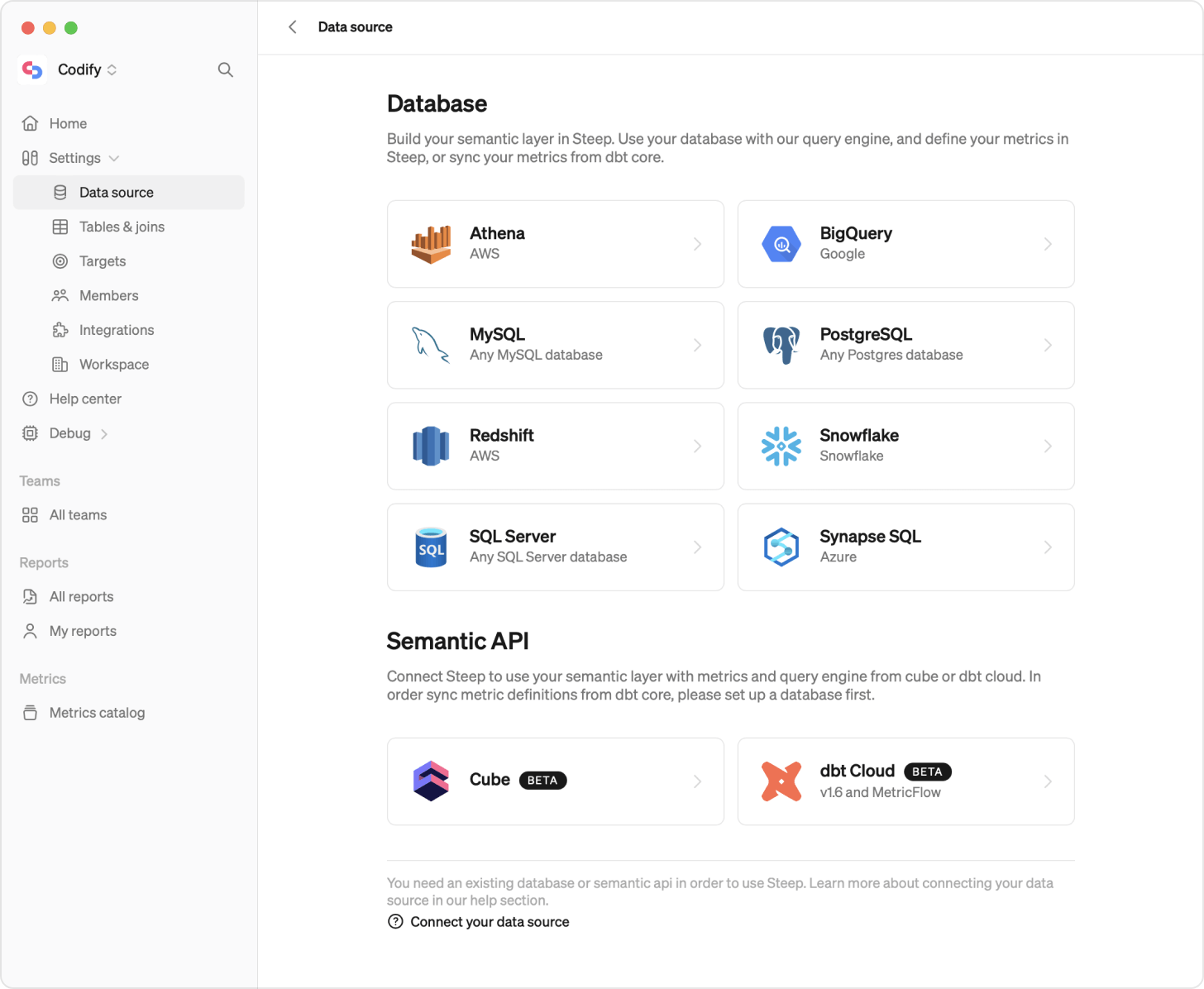
Task: Click the Metrics catalog stack icon
Action: point(31,713)
